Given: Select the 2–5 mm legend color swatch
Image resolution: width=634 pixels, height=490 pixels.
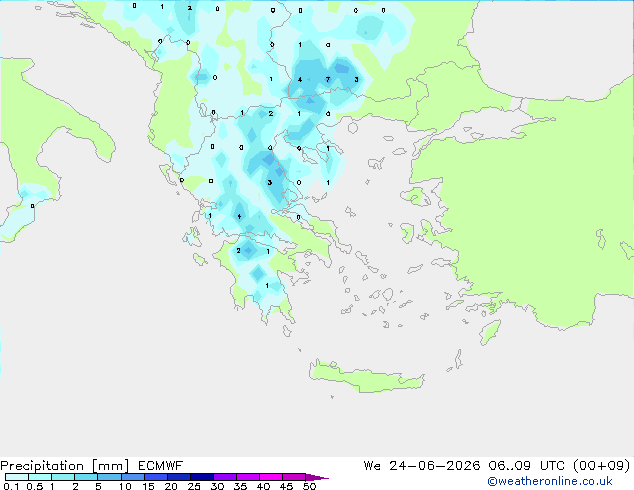Looking at the screenshot, I should point(86,477).
